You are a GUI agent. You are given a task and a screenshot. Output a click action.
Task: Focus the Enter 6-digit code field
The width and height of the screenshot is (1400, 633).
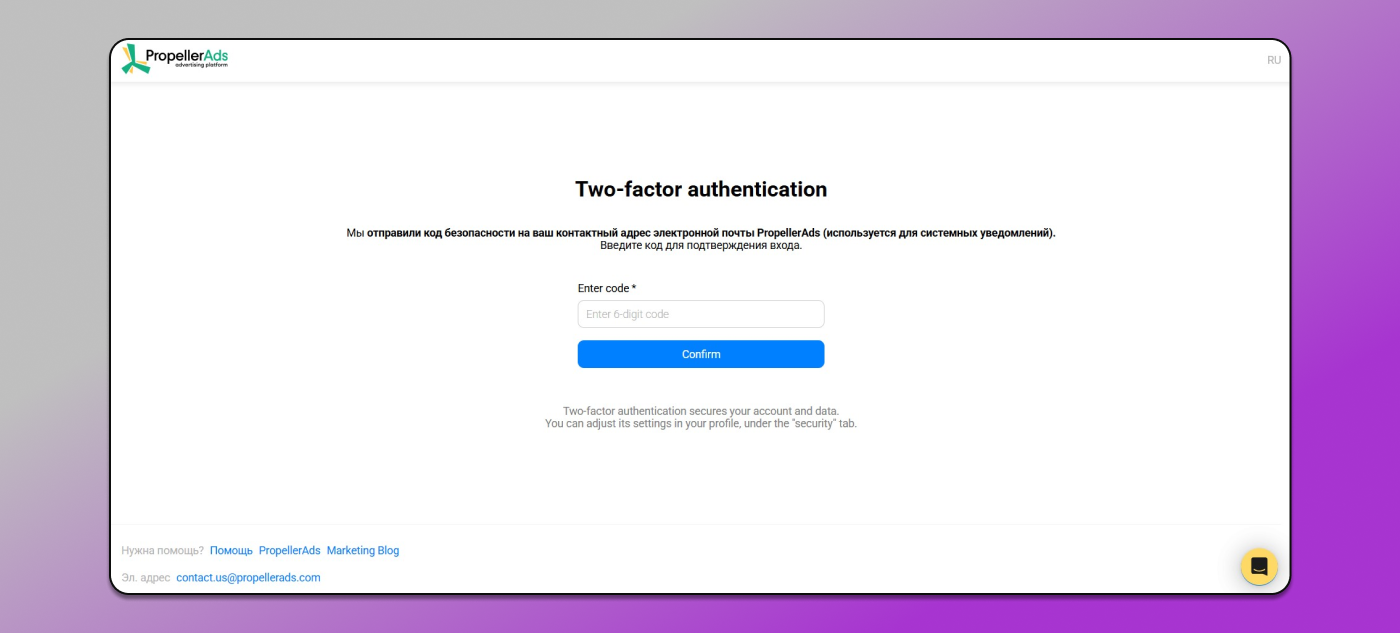tap(700, 314)
